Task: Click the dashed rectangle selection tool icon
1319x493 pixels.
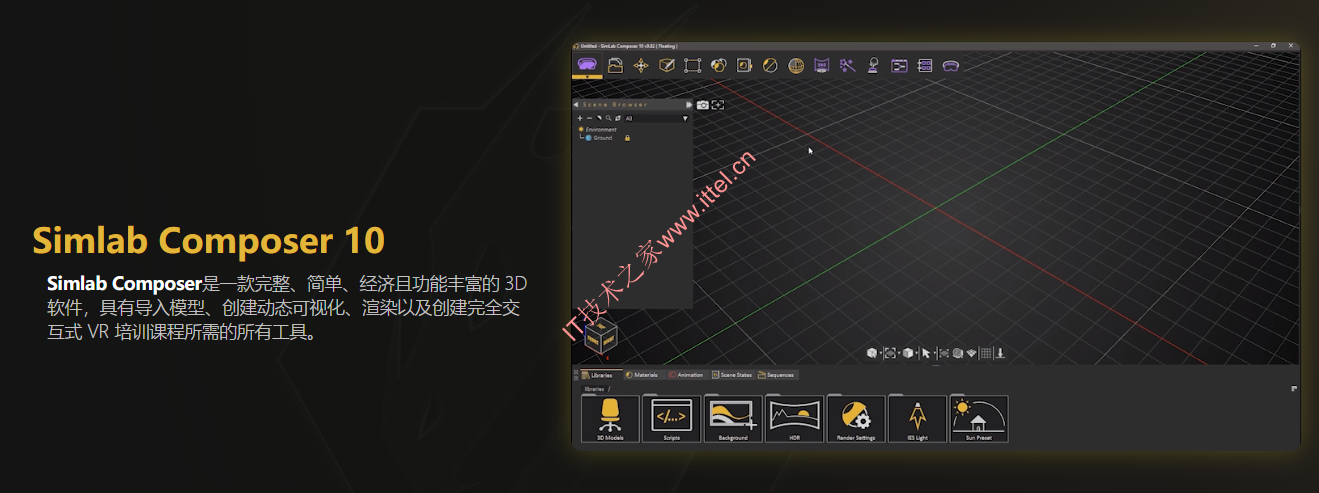Action: [x=692, y=65]
